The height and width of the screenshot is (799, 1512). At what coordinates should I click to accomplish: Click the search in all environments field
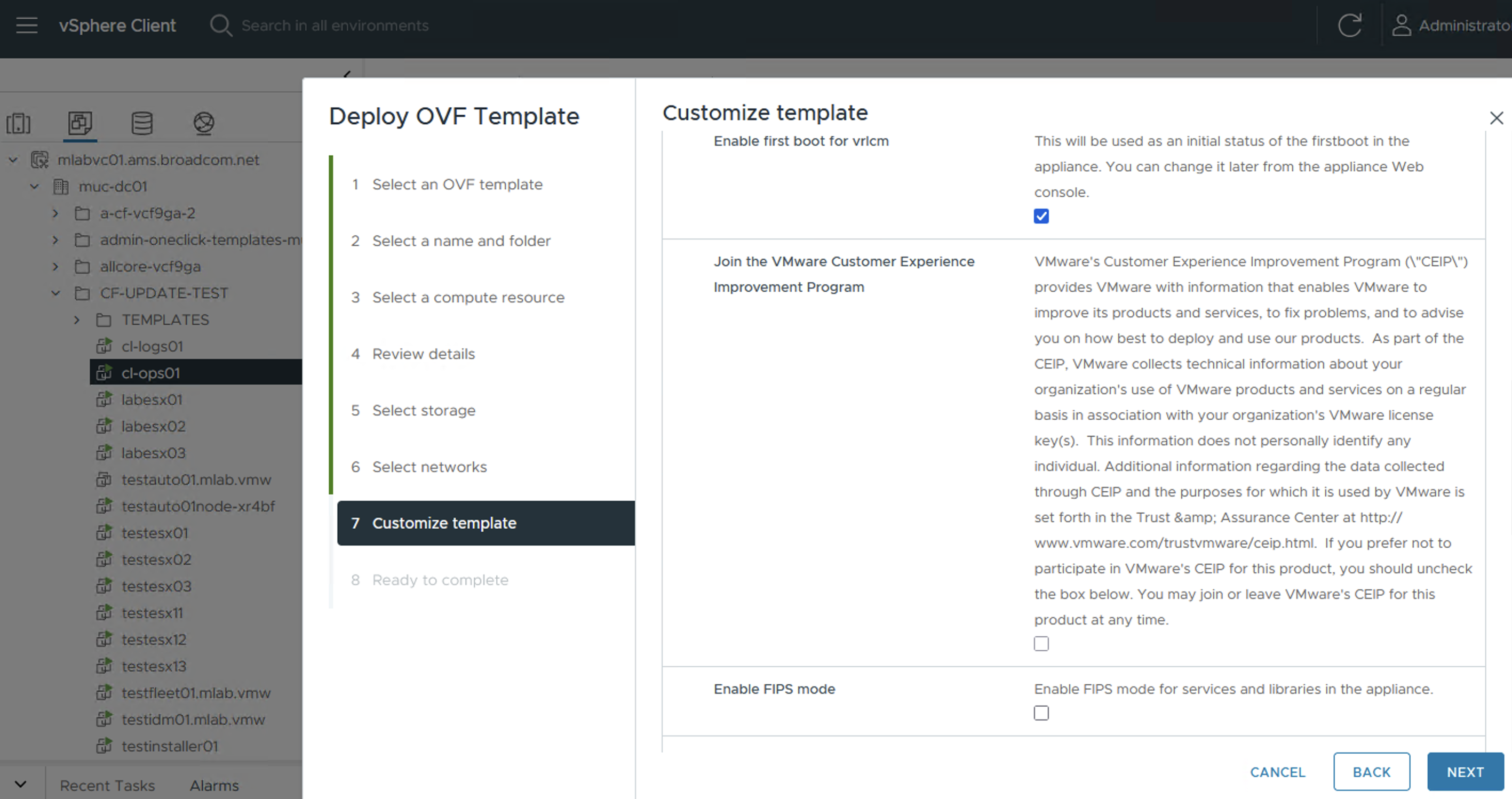(335, 25)
